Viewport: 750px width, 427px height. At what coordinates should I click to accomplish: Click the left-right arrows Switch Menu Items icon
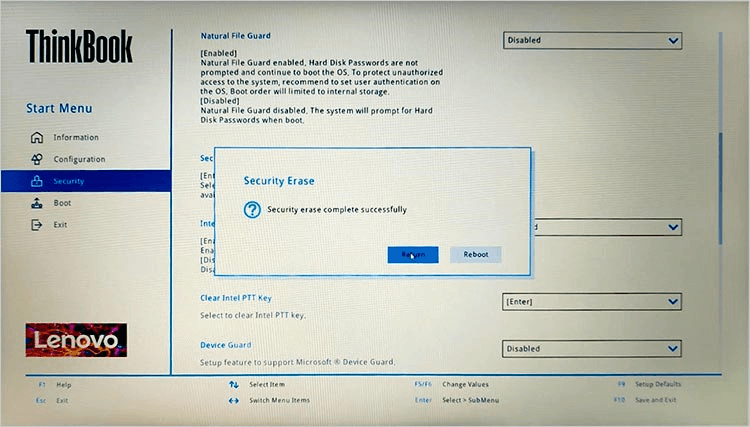coord(233,400)
